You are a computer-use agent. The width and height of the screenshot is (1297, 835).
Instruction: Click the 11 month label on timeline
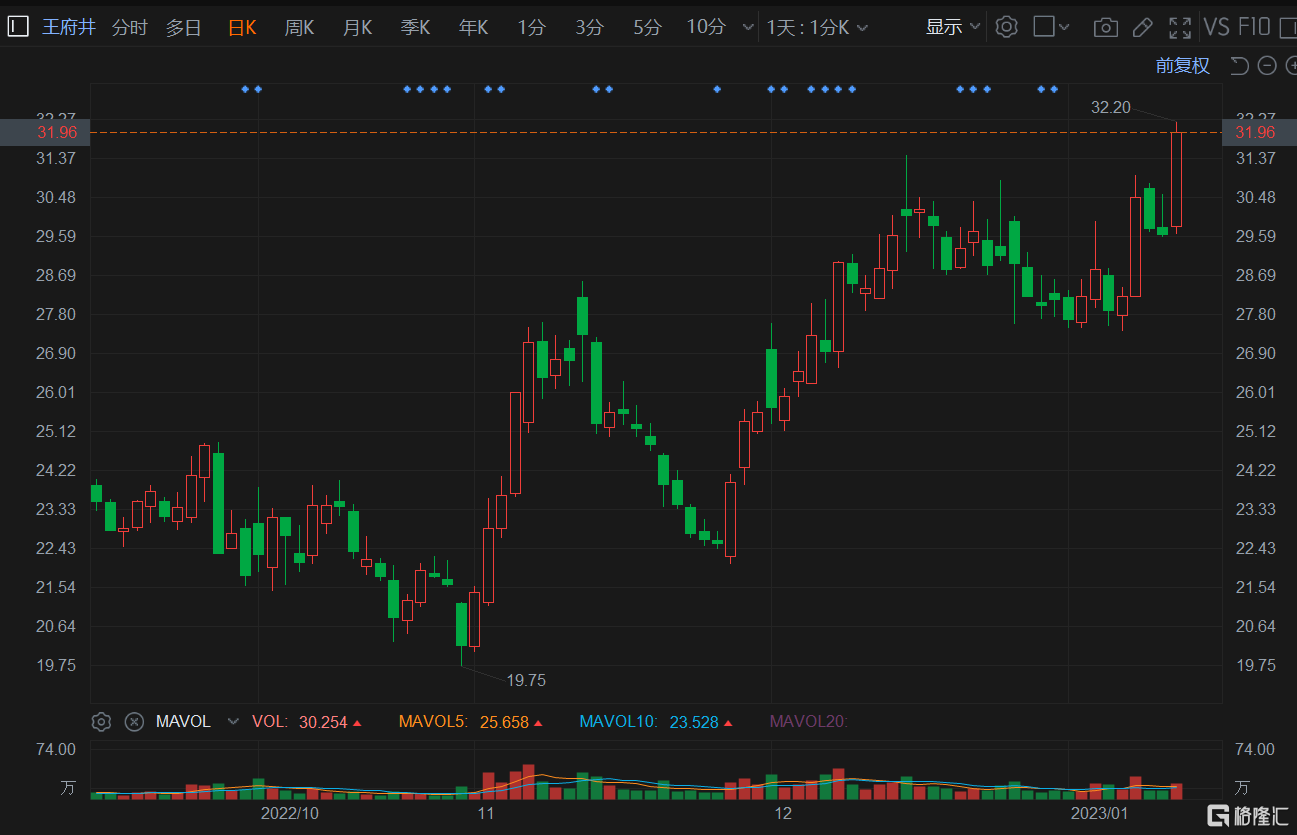point(486,813)
